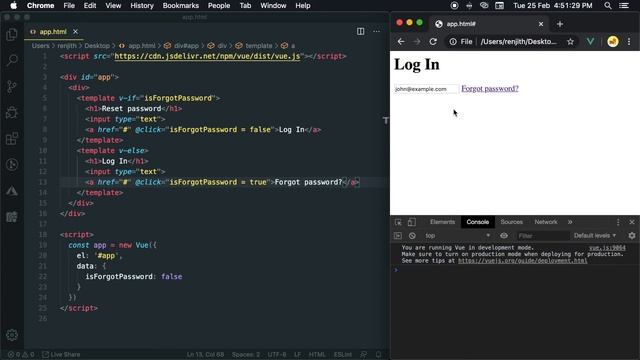This screenshot has height=360, width=640.
Task: Click the Chrome address bar
Action: click(518, 42)
